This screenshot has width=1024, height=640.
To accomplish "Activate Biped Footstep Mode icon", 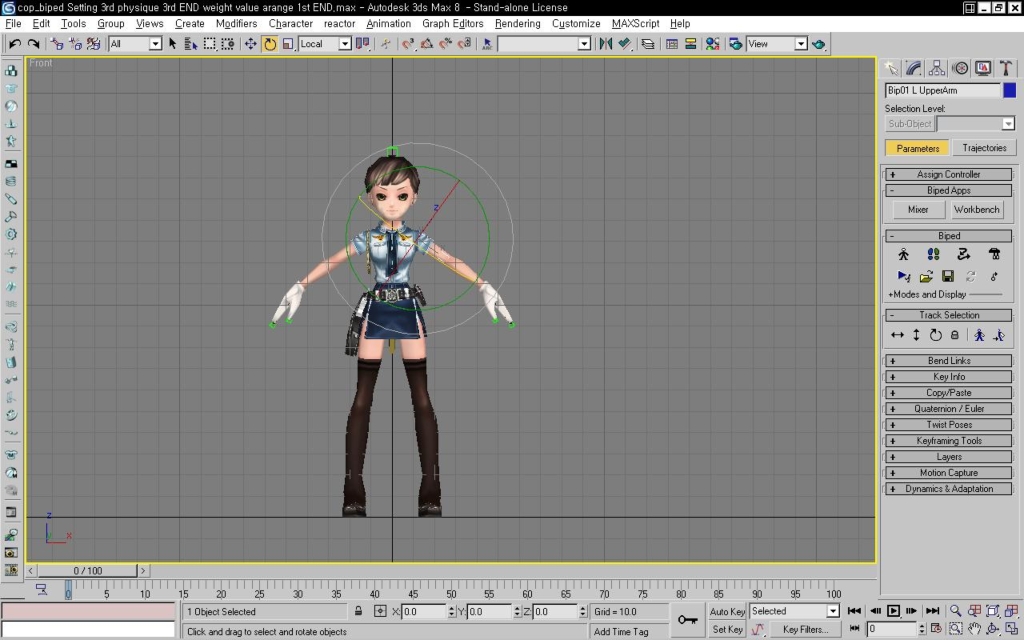I will [x=933, y=254].
